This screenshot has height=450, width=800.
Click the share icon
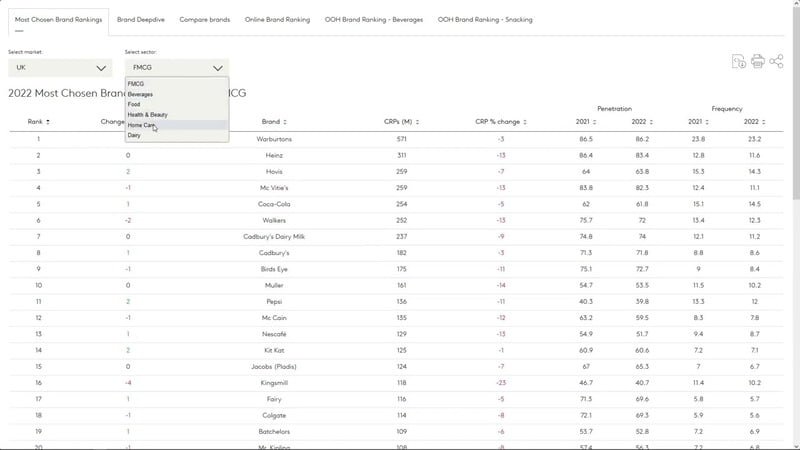pyautogui.click(x=777, y=62)
